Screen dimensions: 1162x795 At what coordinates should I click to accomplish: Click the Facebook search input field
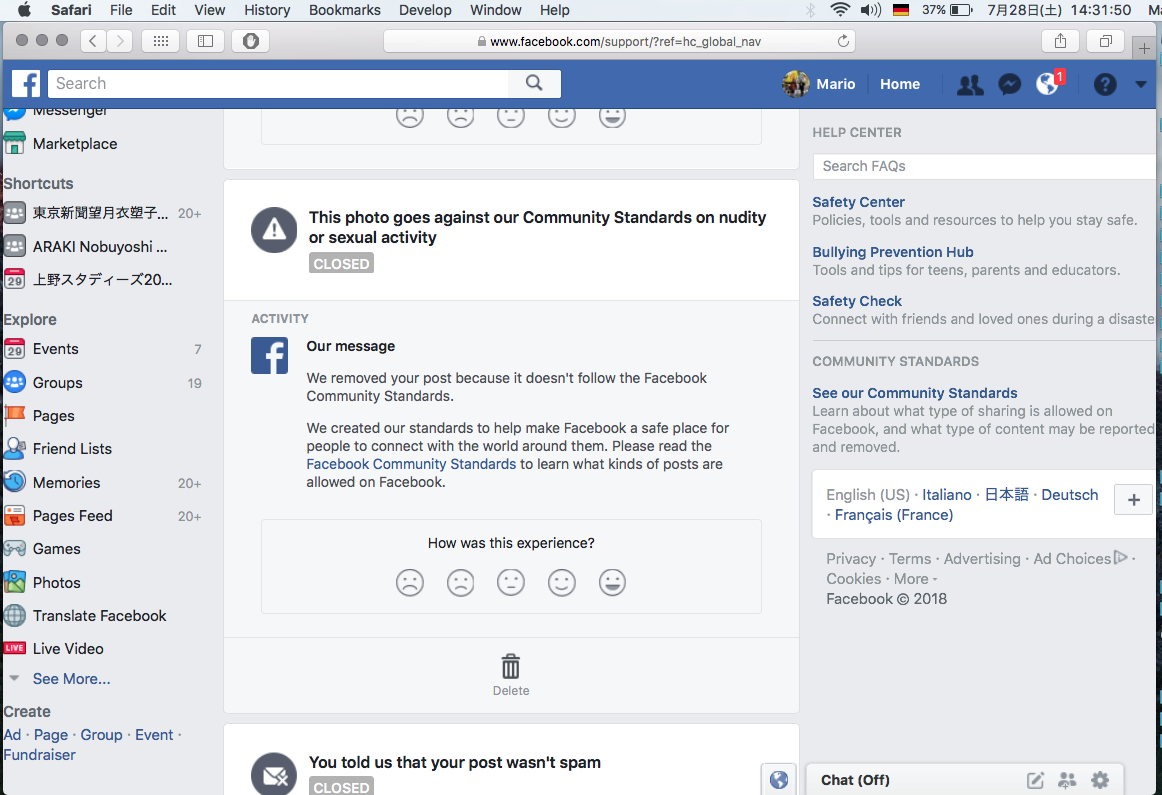(x=279, y=84)
